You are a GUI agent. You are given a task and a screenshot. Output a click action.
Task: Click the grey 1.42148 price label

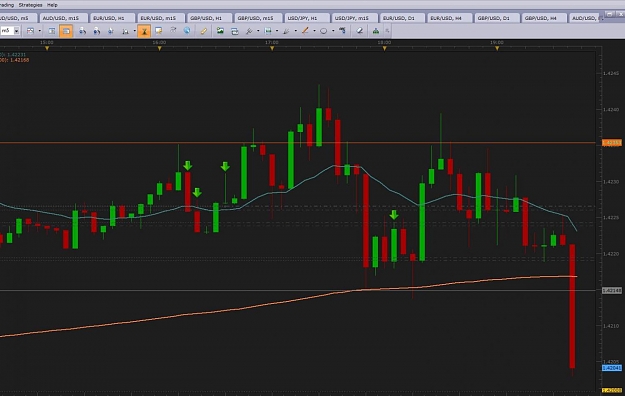point(611,291)
